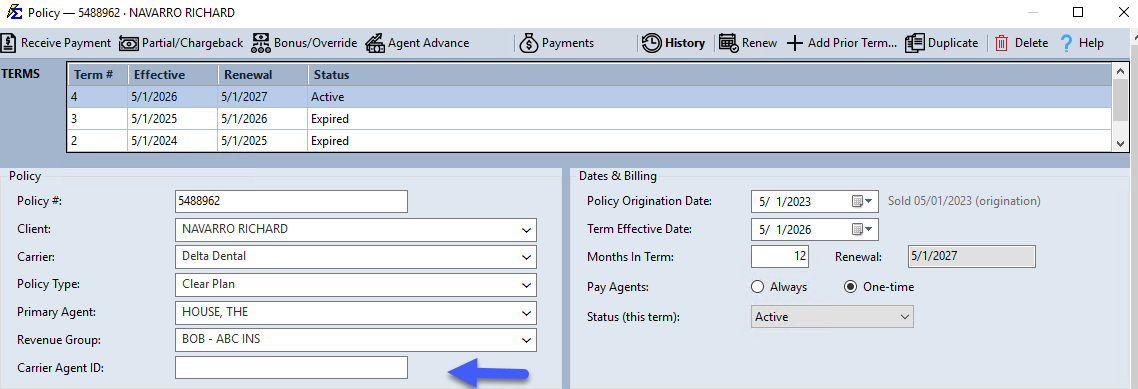Open the Payments toolbar item
The width and height of the screenshot is (1138, 389).
[x=557, y=43]
